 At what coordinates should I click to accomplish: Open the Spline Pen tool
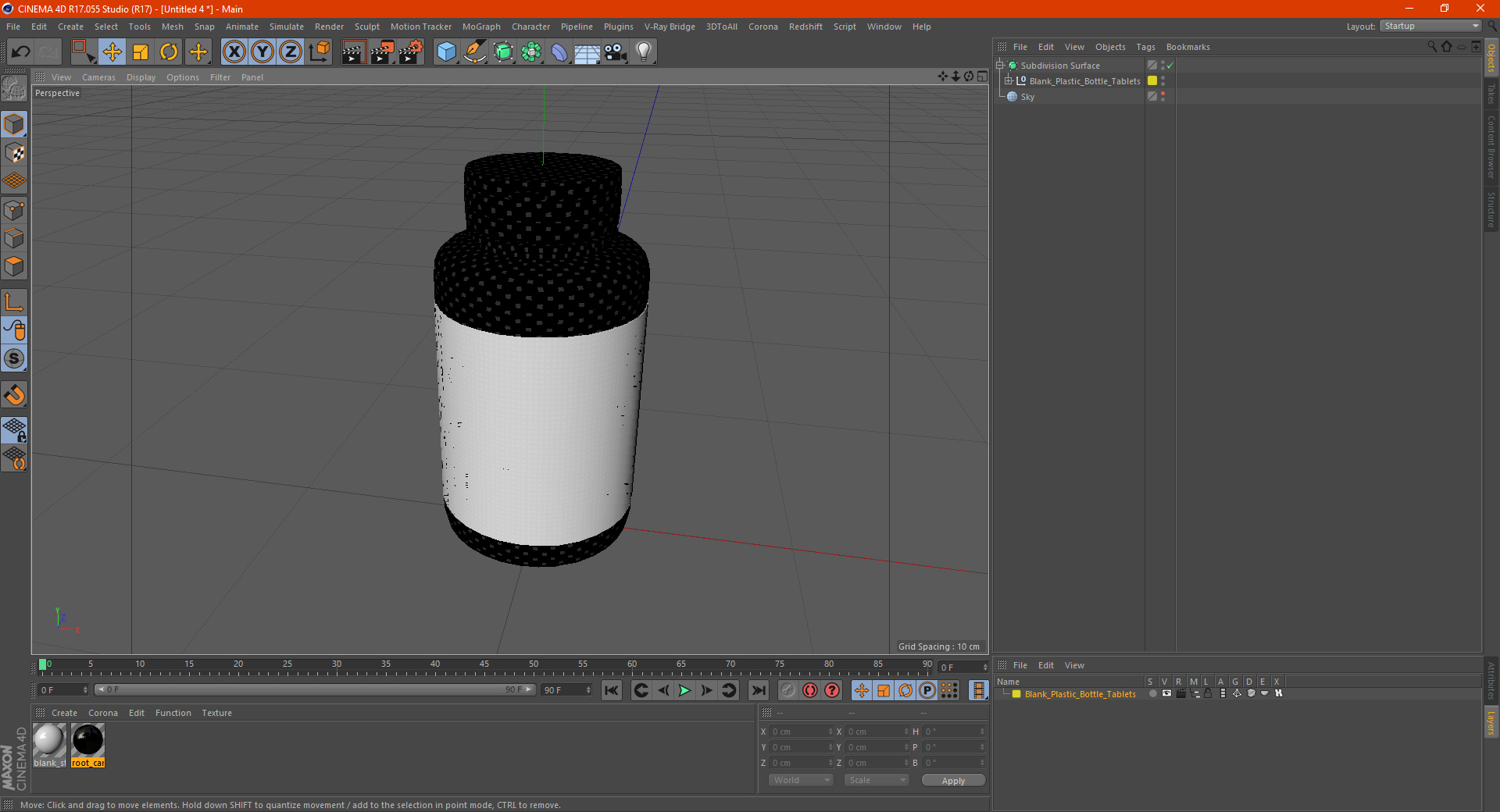(x=475, y=52)
